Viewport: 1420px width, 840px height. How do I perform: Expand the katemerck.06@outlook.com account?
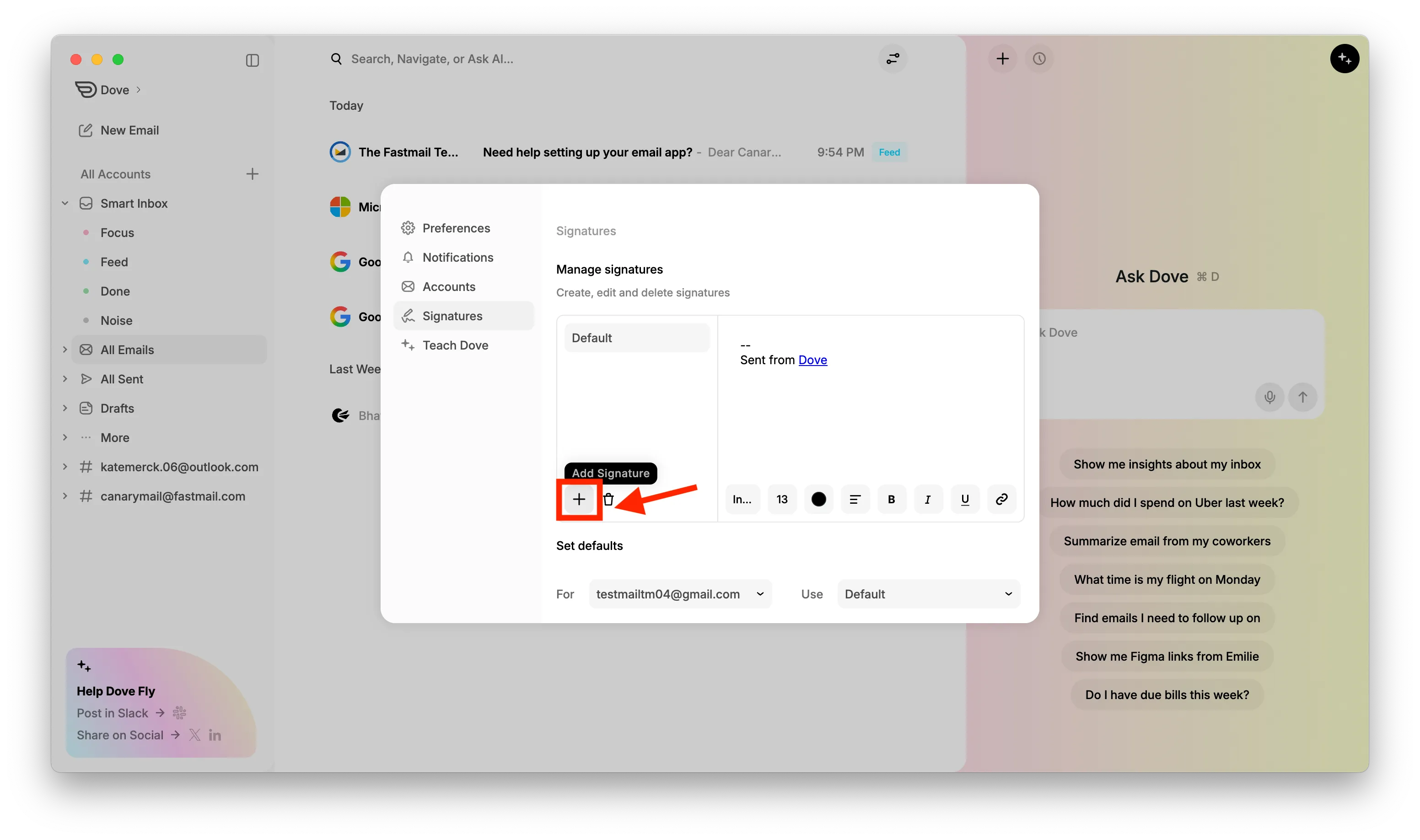click(65, 467)
